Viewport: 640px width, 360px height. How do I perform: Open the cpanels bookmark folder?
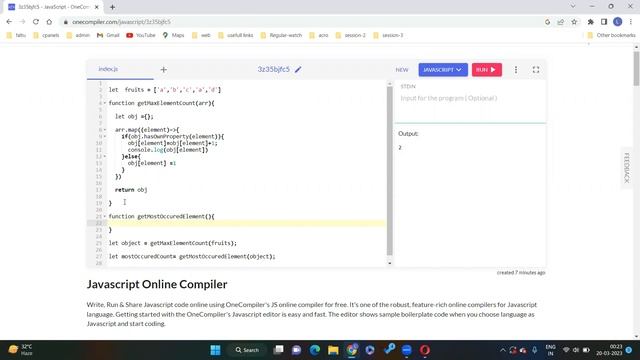click(x=46, y=36)
